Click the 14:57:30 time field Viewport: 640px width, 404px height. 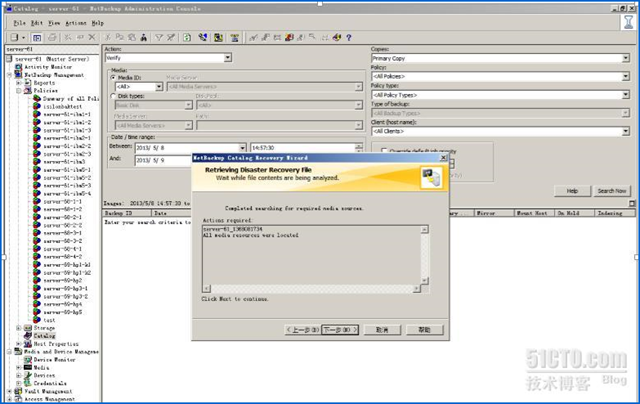[303, 148]
